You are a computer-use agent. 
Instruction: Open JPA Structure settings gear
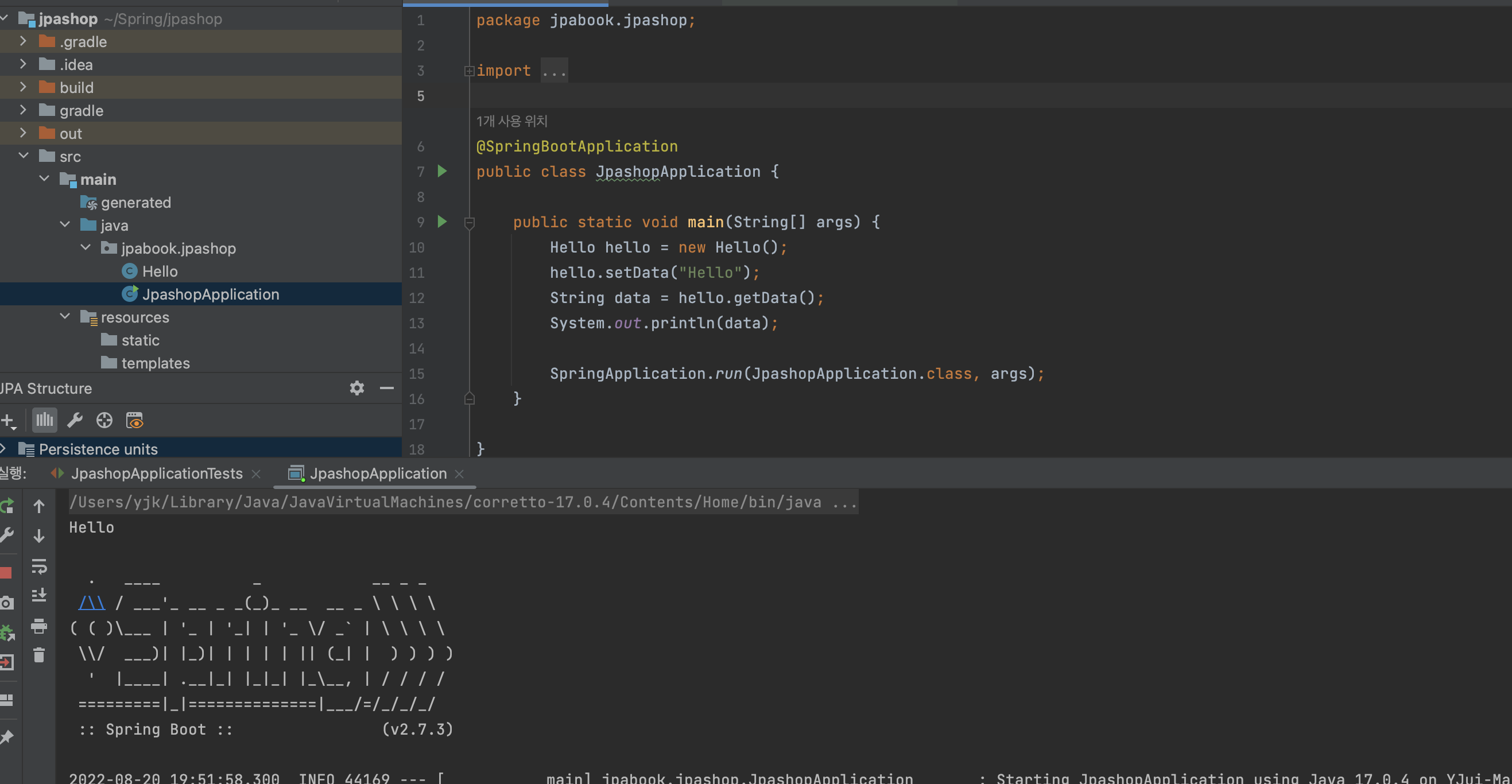pyautogui.click(x=357, y=388)
